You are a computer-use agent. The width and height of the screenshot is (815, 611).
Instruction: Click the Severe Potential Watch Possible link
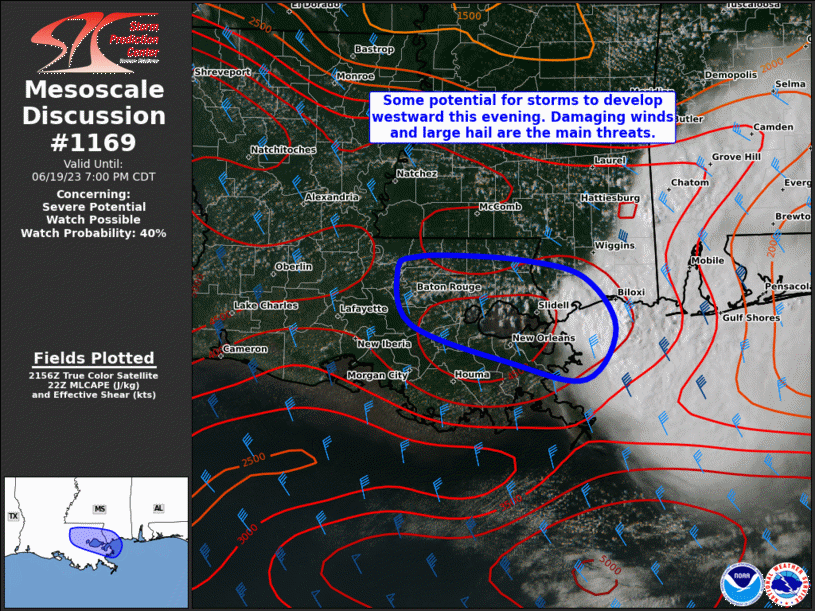tap(94, 213)
